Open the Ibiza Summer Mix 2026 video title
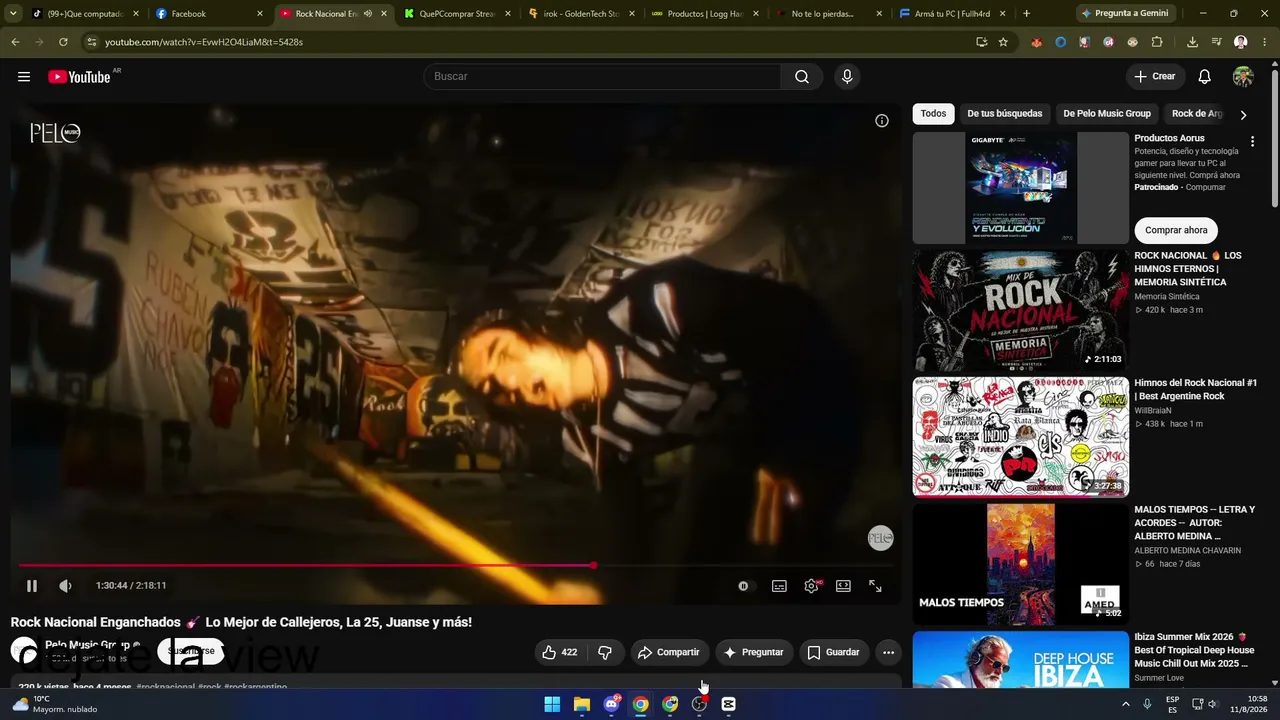The image size is (1280, 720). click(x=1194, y=650)
